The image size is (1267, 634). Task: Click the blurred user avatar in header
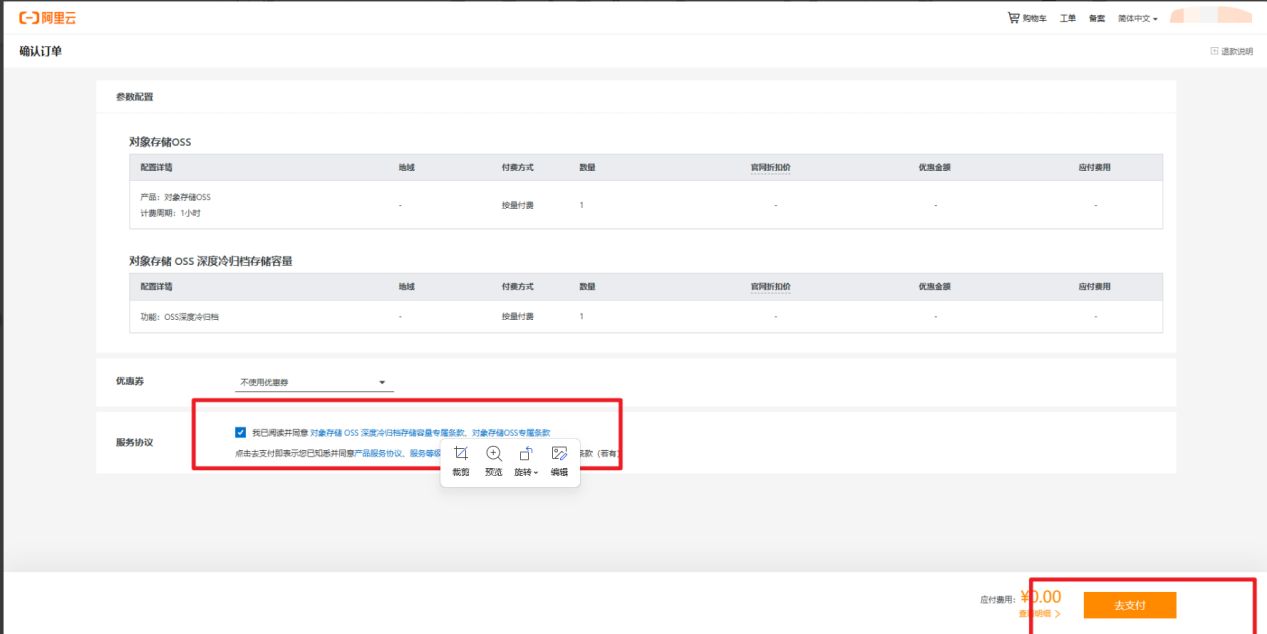coord(1210,17)
